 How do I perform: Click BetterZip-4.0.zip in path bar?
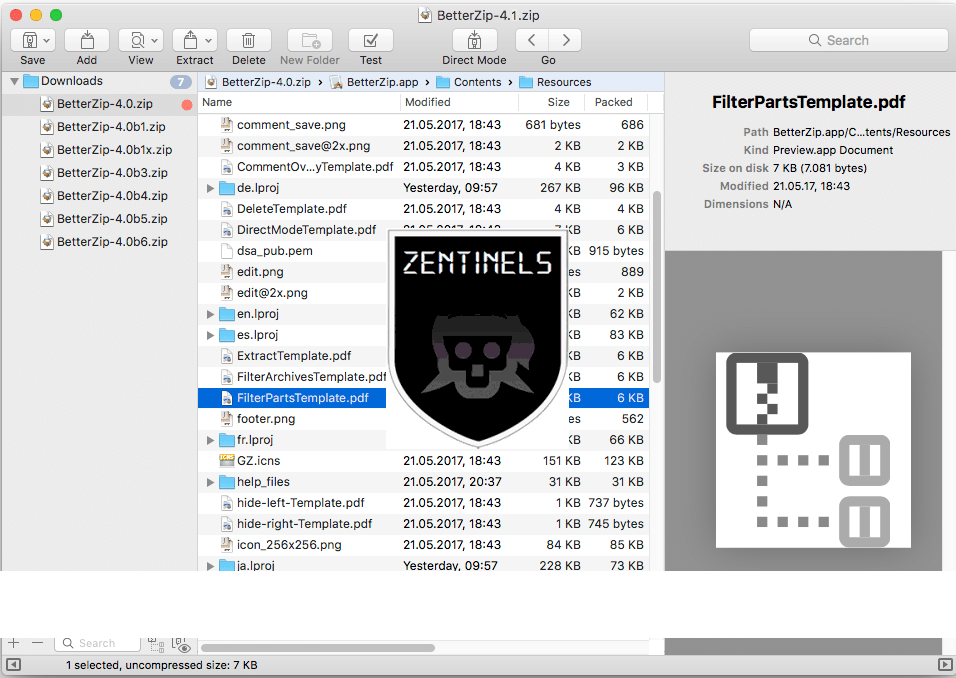pyautogui.click(x=258, y=82)
